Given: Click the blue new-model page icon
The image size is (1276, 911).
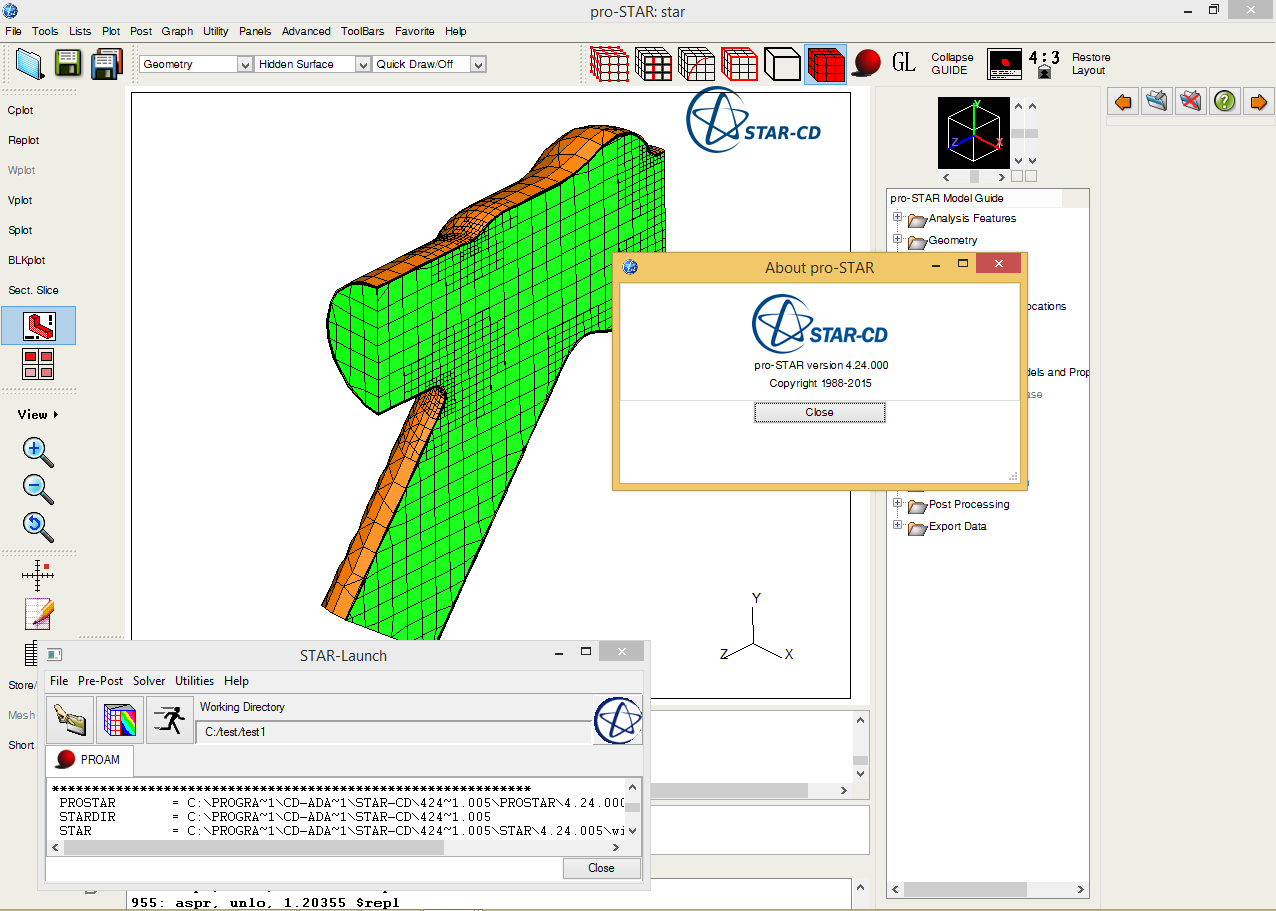Looking at the screenshot, I should pos(31,64).
